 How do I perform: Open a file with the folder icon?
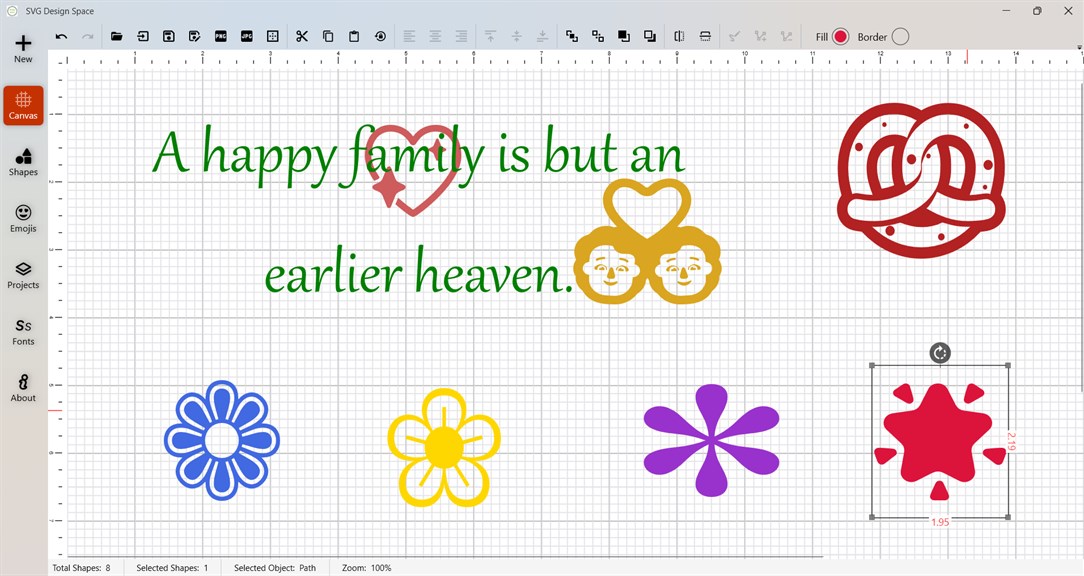117,37
